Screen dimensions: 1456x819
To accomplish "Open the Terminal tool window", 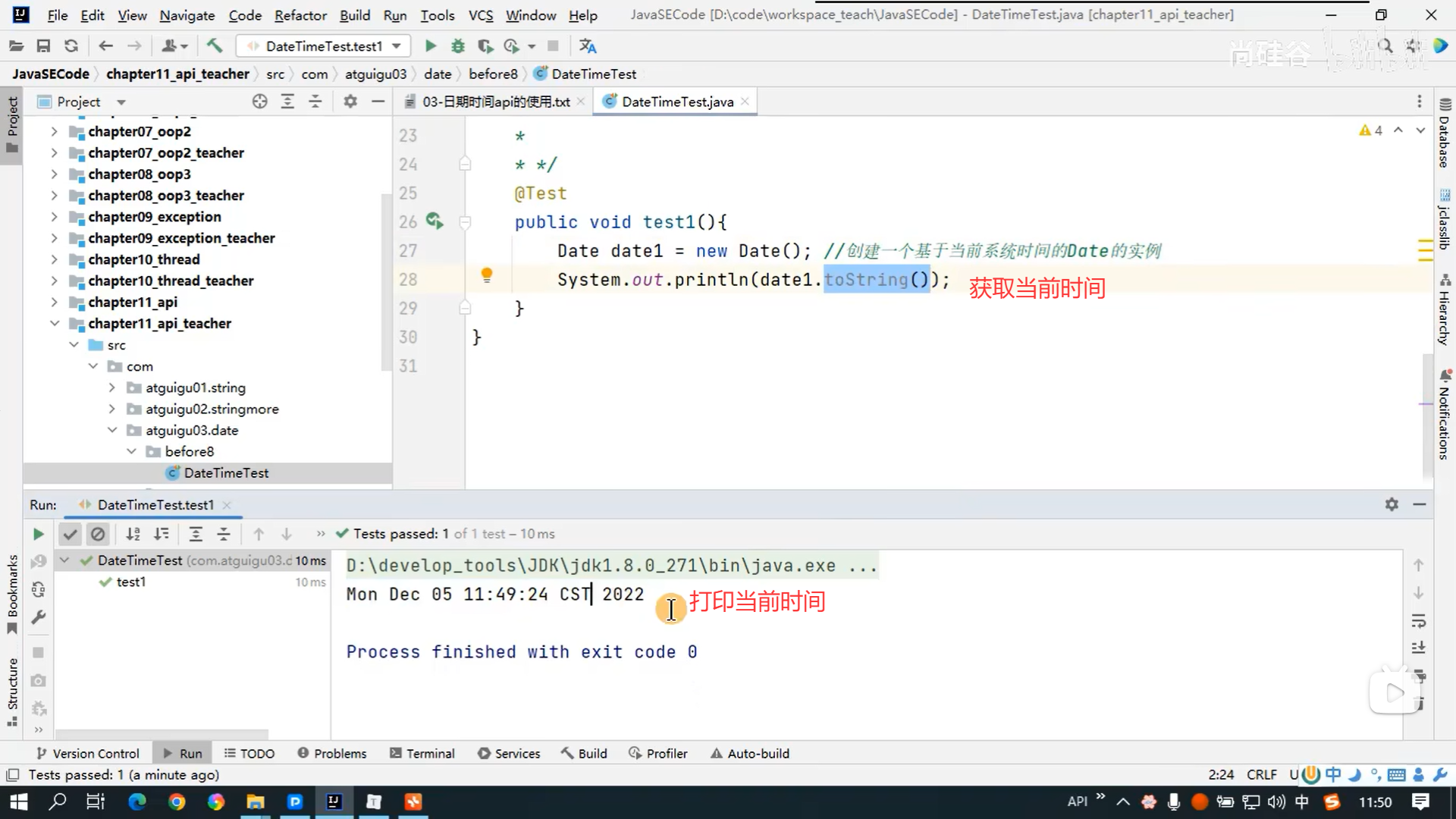I will [422, 753].
